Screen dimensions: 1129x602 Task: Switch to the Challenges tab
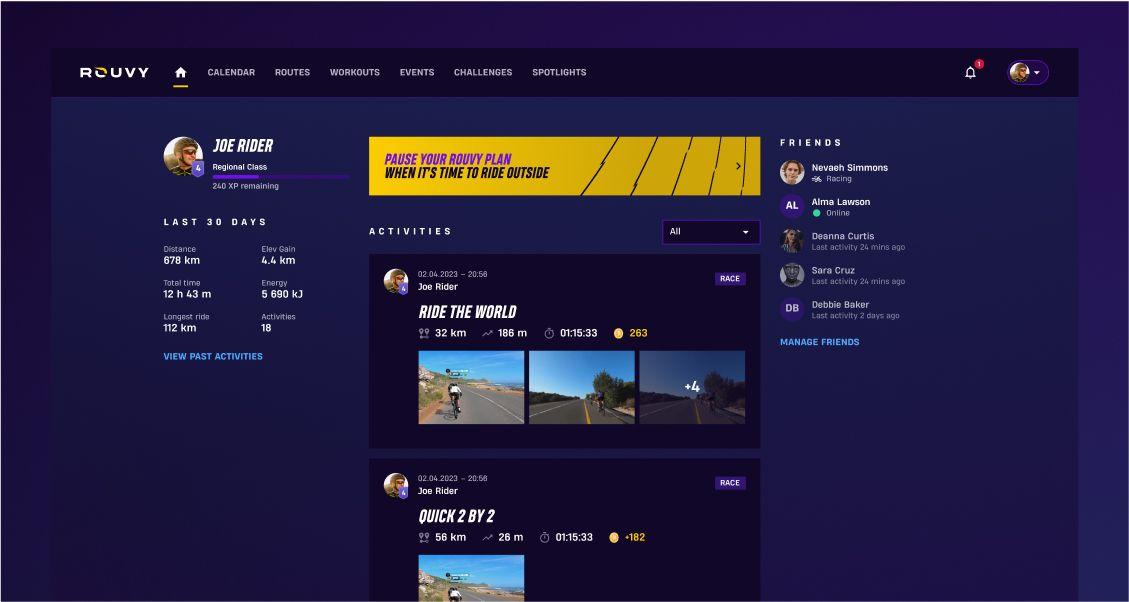(x=482, y=73)
